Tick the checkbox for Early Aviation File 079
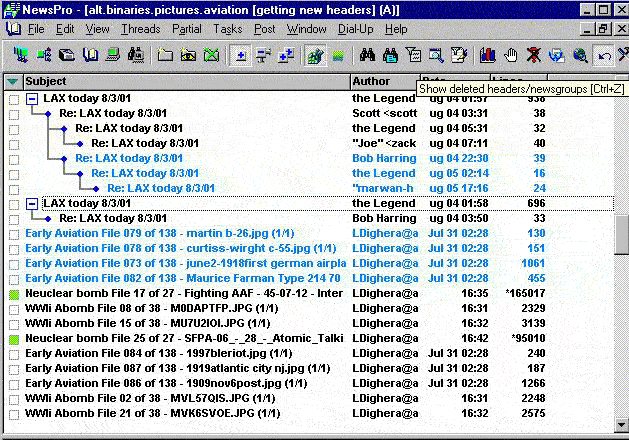 (14, 233)
